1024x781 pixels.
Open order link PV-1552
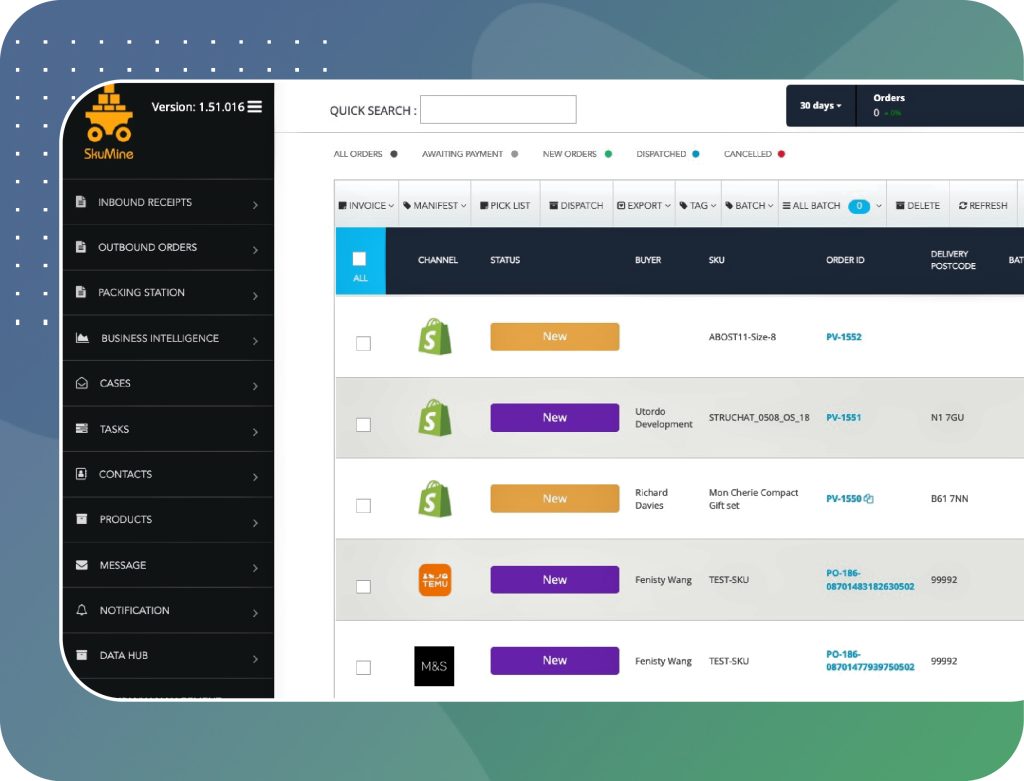pyautogui.click(x=843, y=337)
